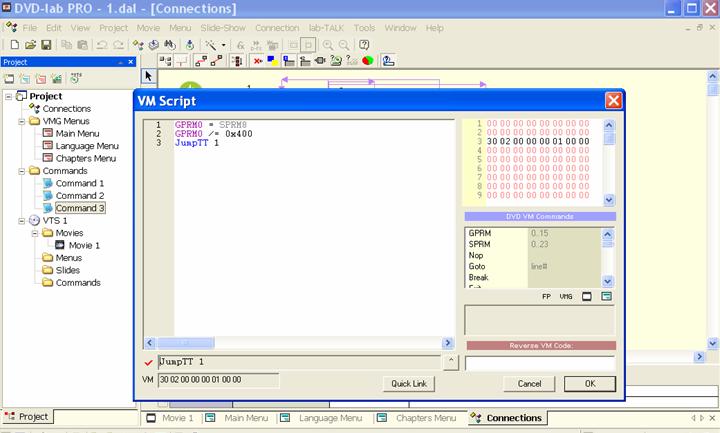Select Movie 1 in the tree
The image size is (720, 433).
point(84,245)
